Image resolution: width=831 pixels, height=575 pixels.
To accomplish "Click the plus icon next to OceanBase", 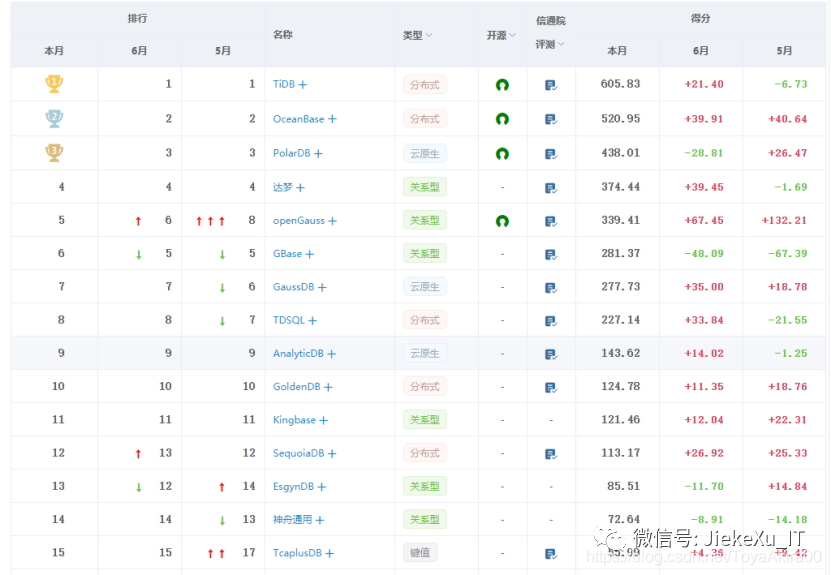I will [332, 119].
